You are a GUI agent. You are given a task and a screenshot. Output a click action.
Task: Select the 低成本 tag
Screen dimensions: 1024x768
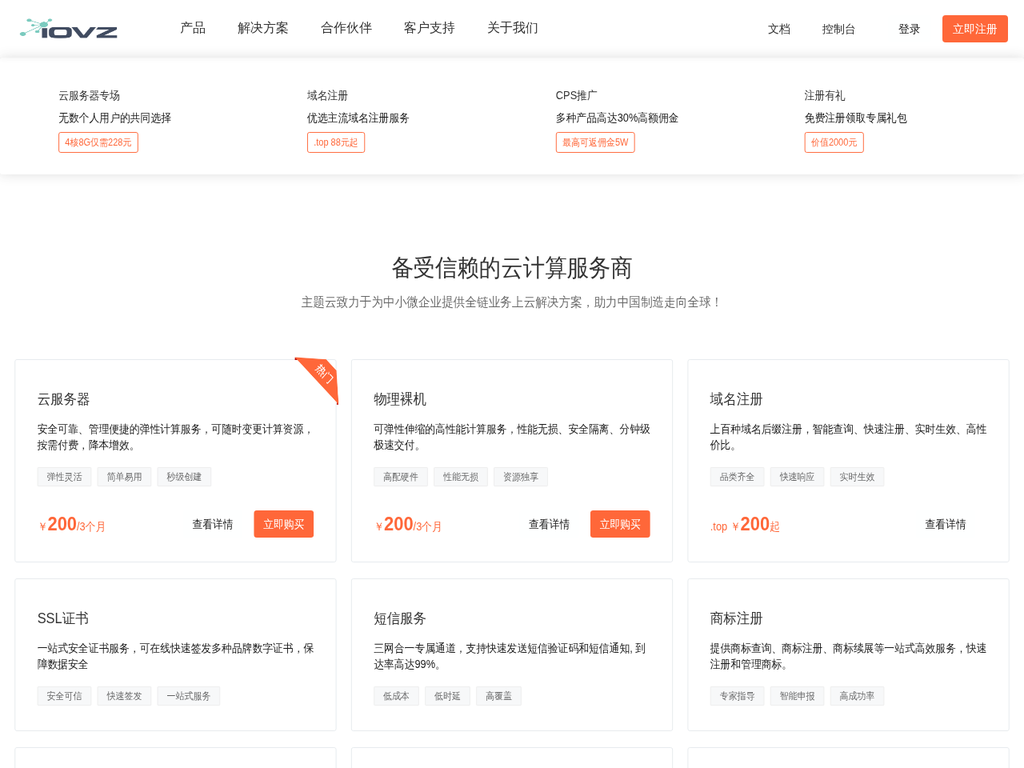(396, 696)
